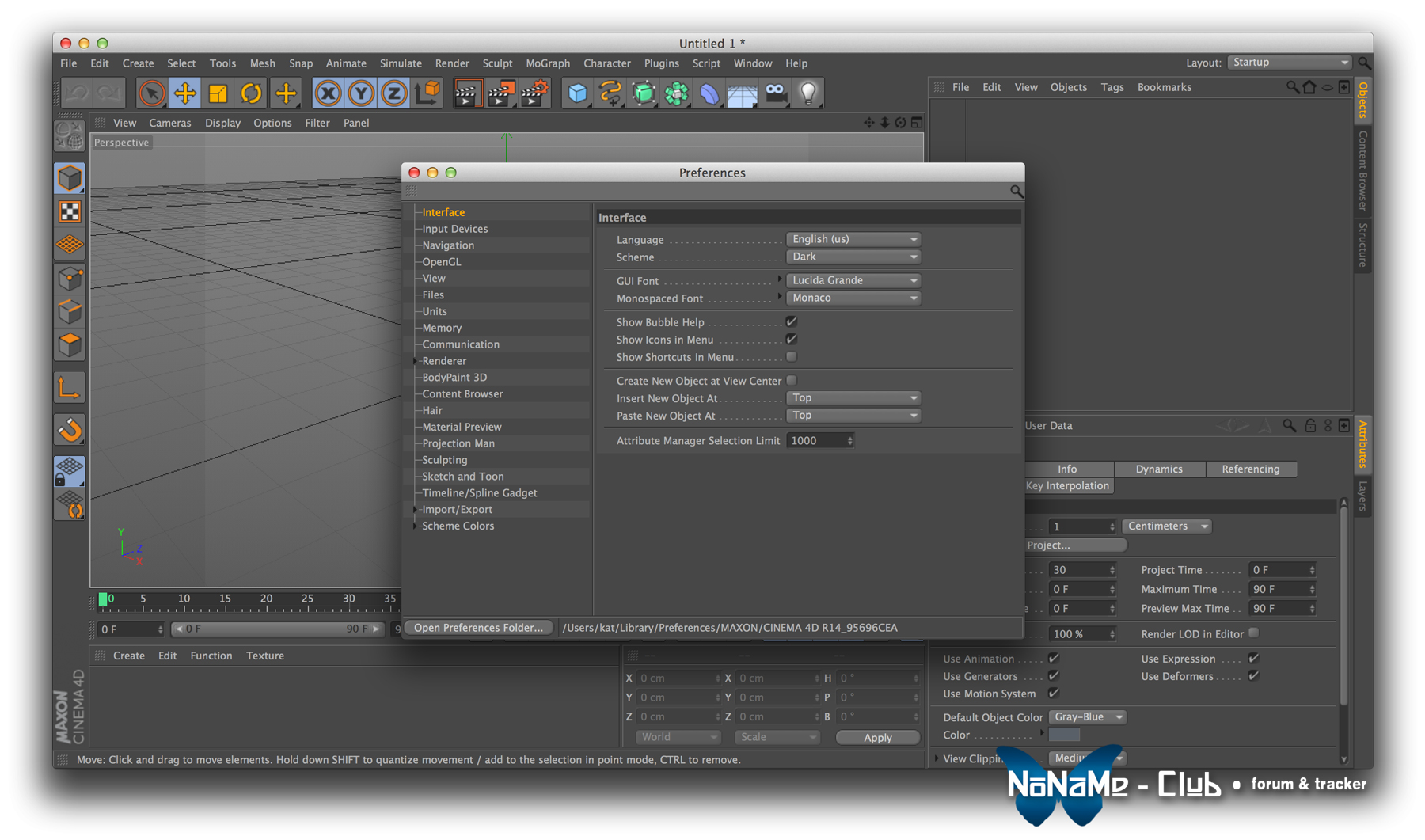Switch to the Dynamics tab

coord(1159,469)
